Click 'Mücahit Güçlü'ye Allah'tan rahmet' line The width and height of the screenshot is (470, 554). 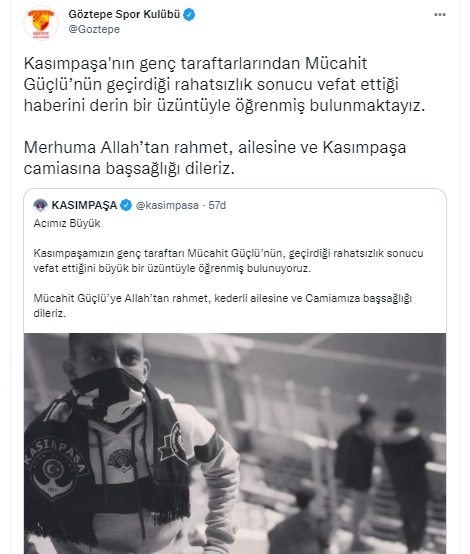point(223,306)
